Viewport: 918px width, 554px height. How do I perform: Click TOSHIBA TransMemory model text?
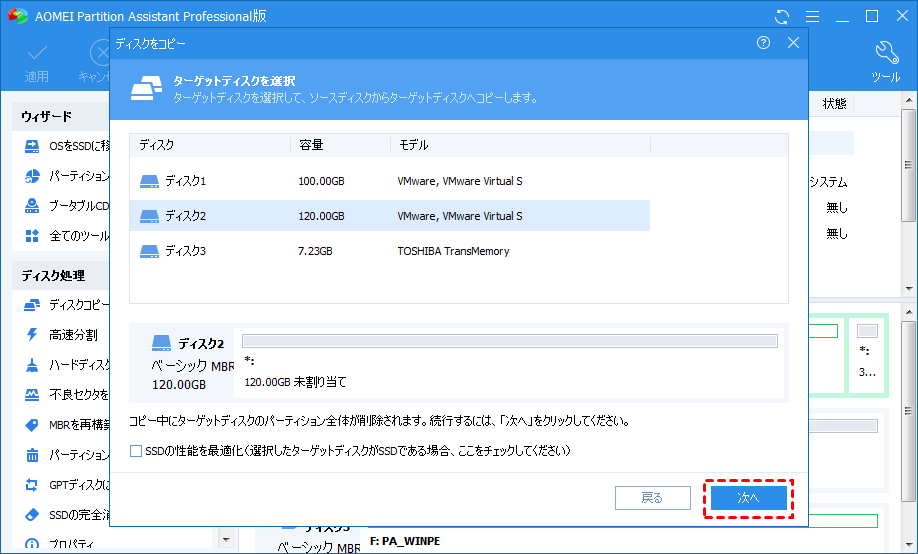(453, 251)
